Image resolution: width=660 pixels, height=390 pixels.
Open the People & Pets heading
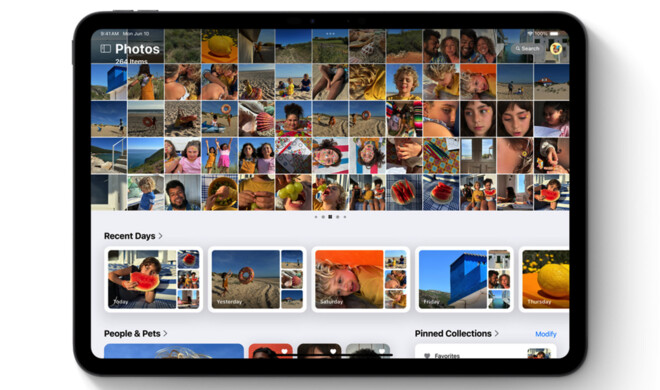[132, 333]
